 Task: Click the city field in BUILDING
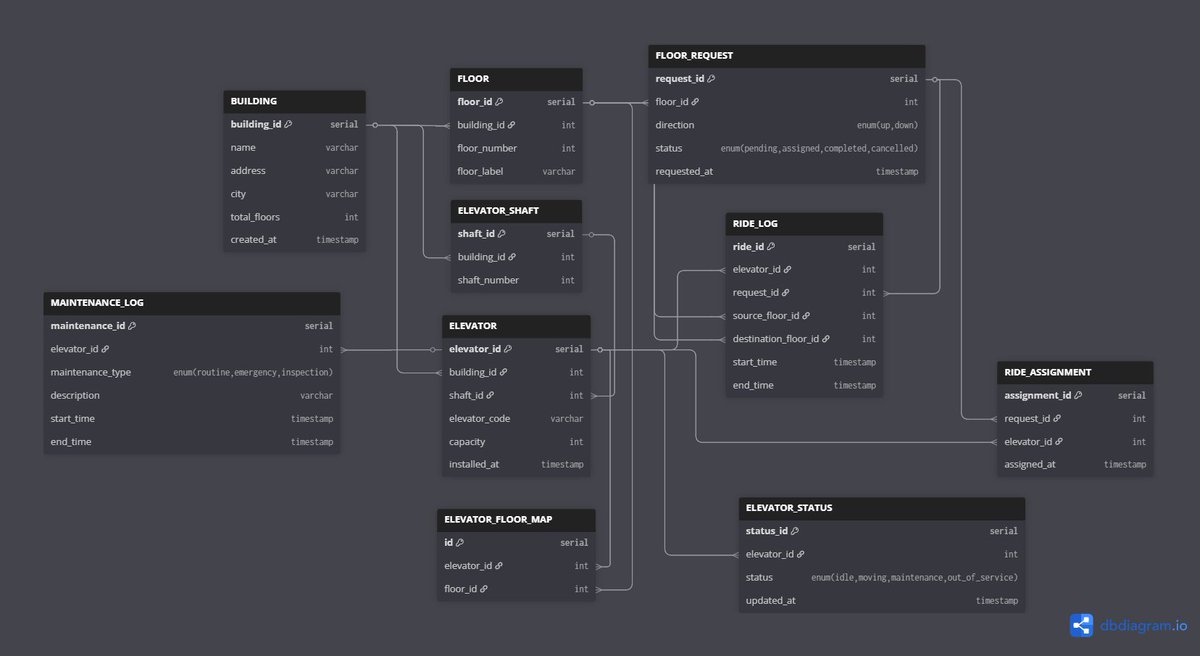click(x=294, y=194)
